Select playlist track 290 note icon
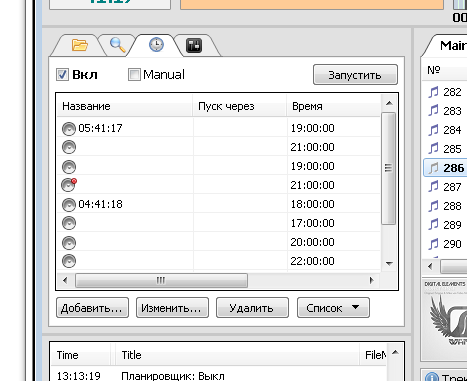 click(x=433, y=244)
